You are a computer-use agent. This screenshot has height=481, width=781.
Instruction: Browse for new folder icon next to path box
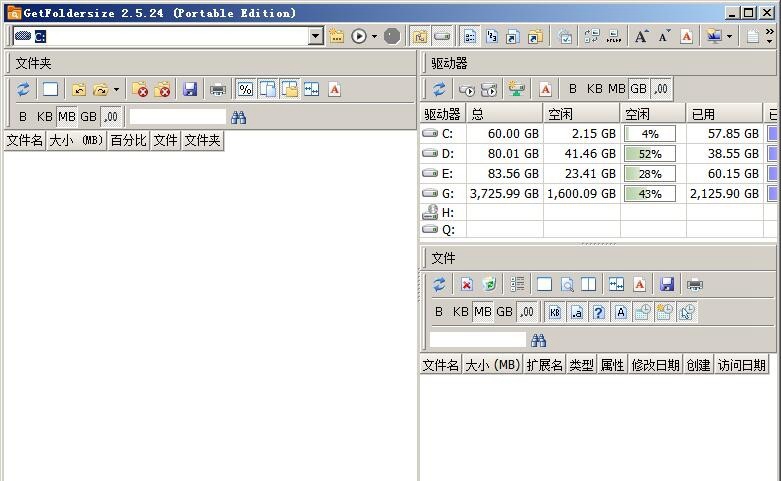[x=337, y=36]
